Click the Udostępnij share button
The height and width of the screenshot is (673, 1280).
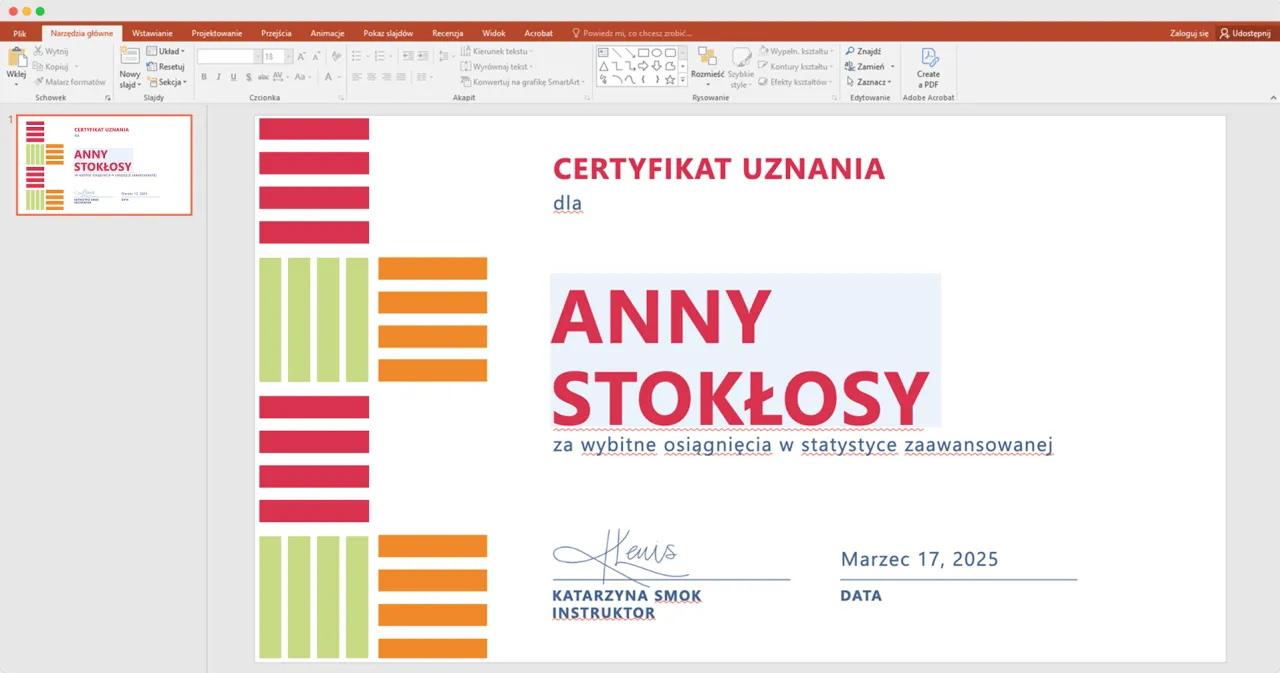(x=1245, y=33)
